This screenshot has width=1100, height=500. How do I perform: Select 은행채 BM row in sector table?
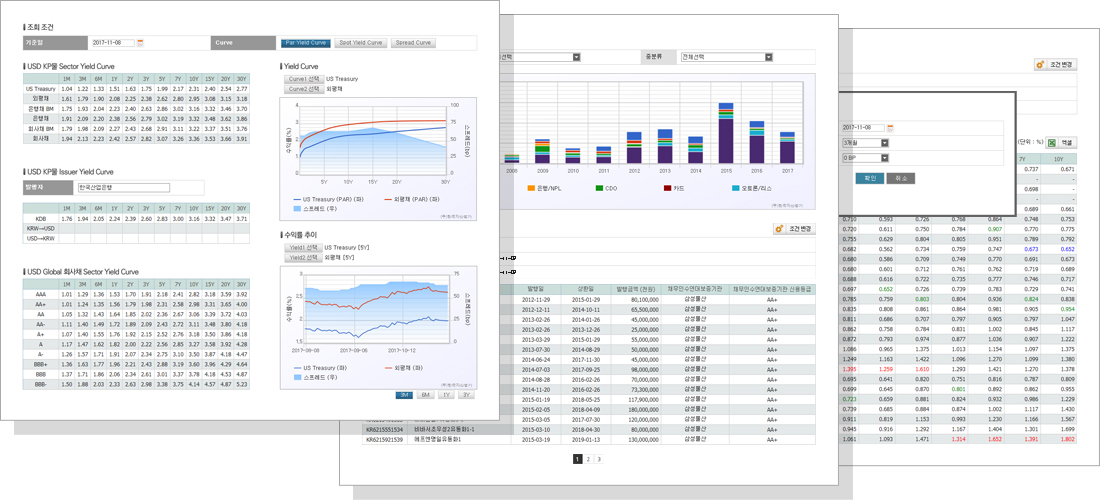(x=136, y=109)
